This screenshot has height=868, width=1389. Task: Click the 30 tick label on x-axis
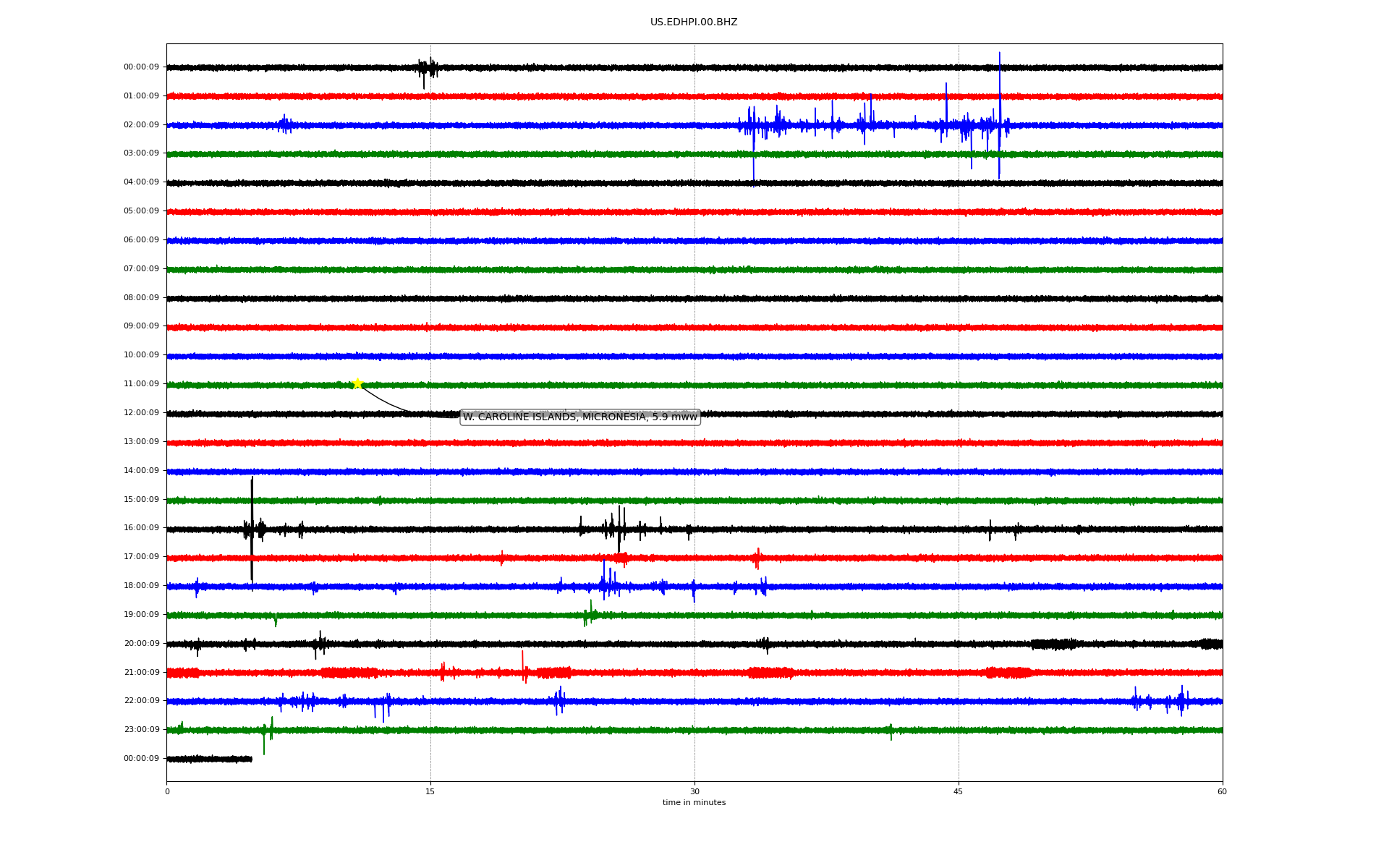pos(694,792)
